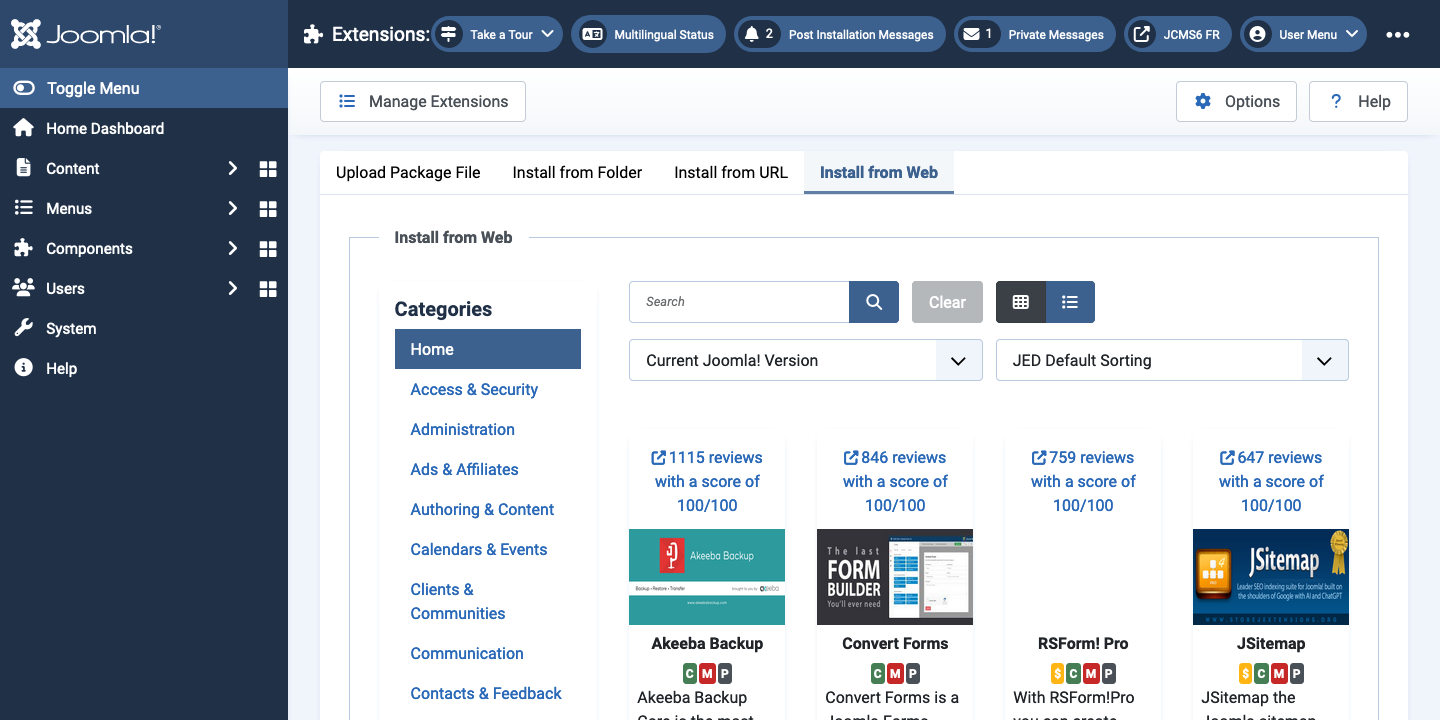Open the User Menu dropdown
Viewport: 1440px width, 720px height.
[x=1304, y=34]
